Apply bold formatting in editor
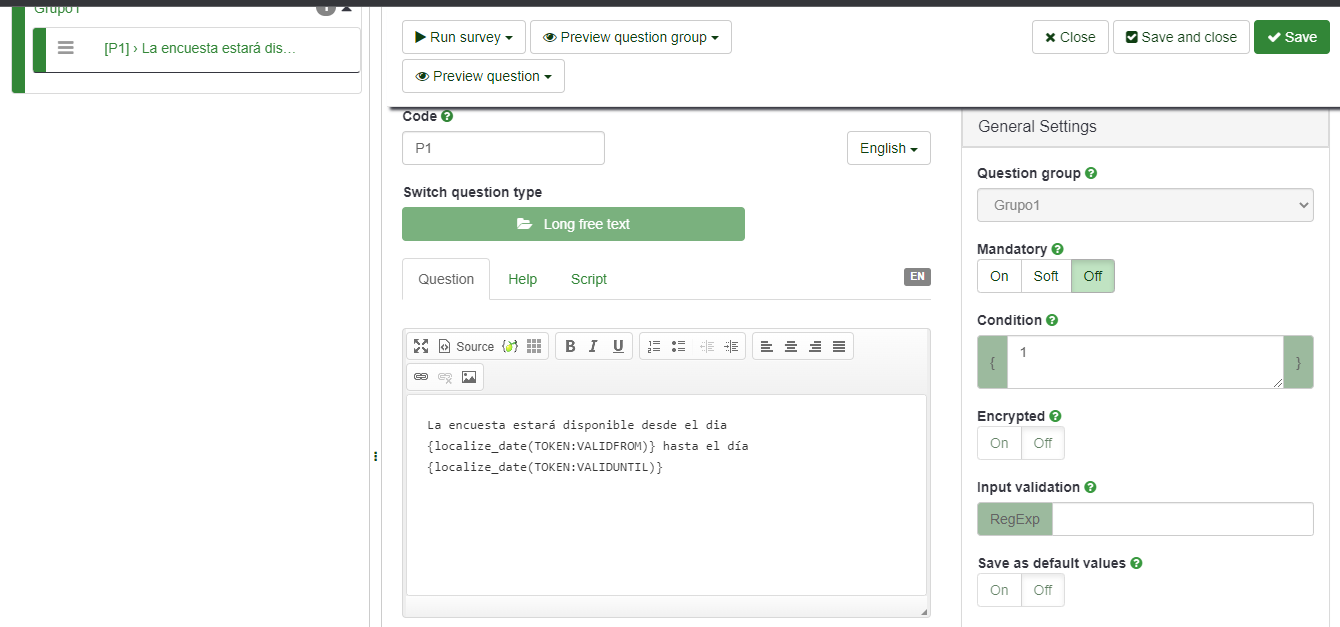 pyautogui.click(x=570, y=346)
